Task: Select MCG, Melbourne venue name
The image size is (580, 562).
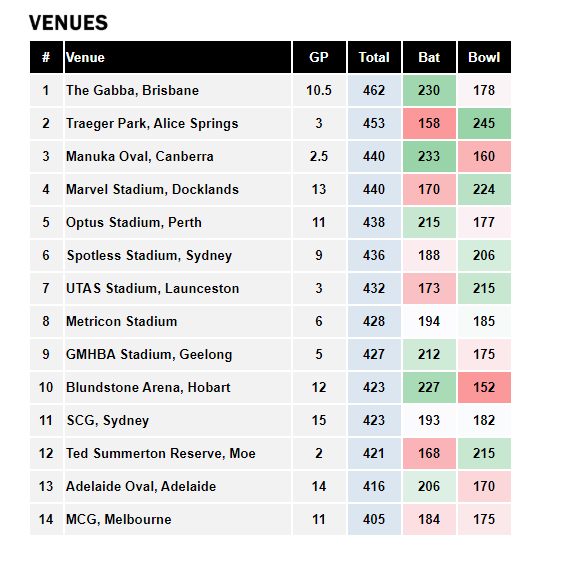Action: (x=119, y=519)
